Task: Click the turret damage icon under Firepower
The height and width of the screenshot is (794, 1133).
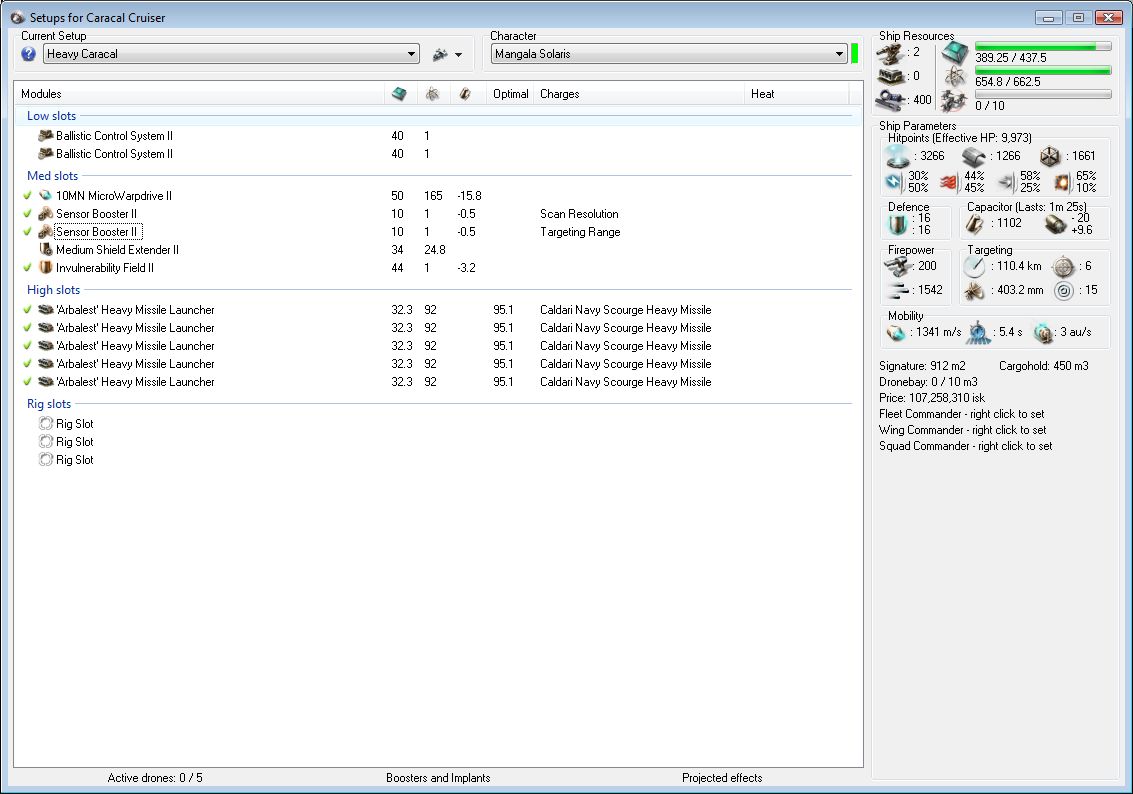Action: click(x=896, y=266)
